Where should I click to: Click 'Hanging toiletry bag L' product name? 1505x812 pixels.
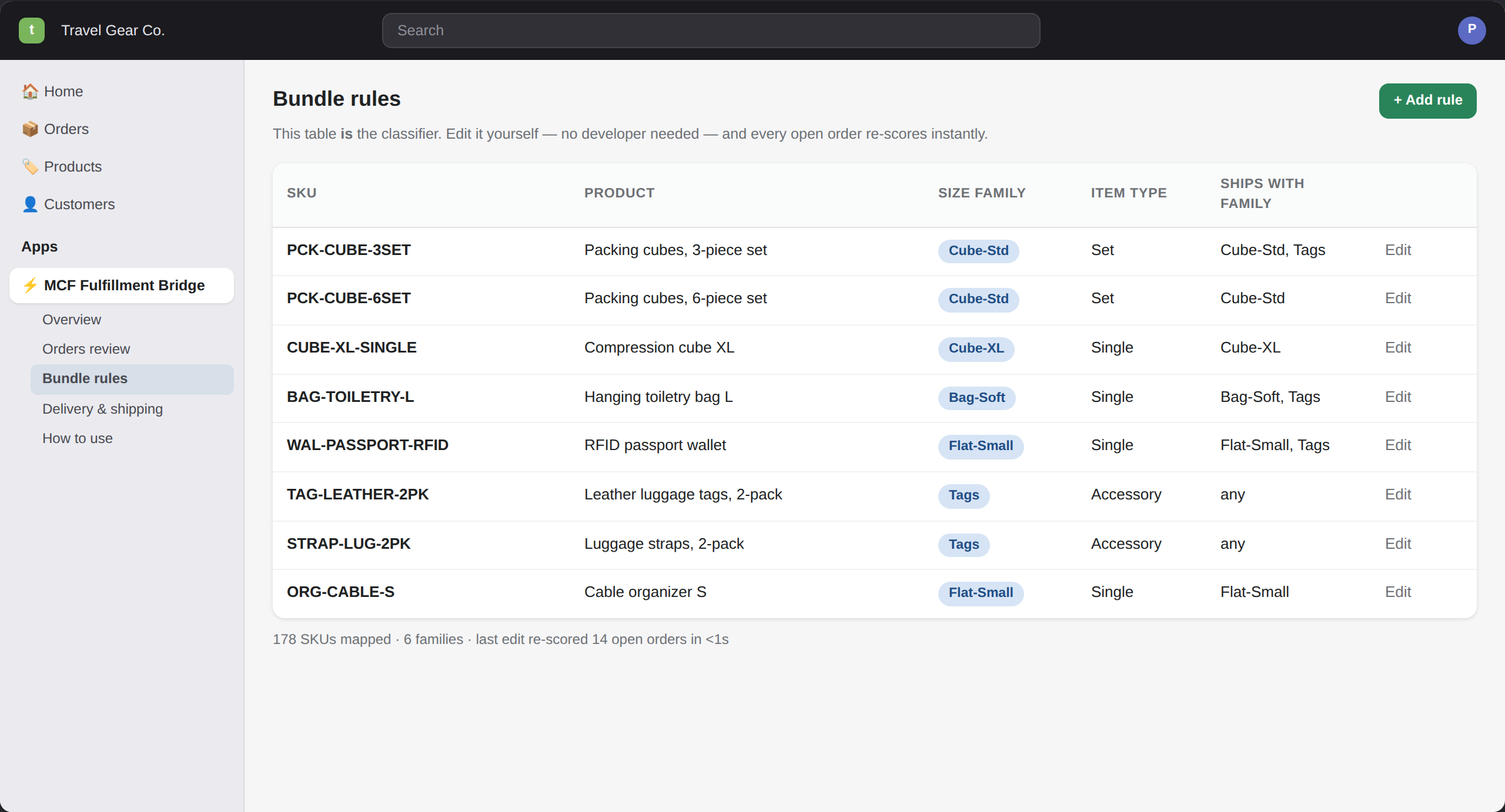tap(658, 397)
